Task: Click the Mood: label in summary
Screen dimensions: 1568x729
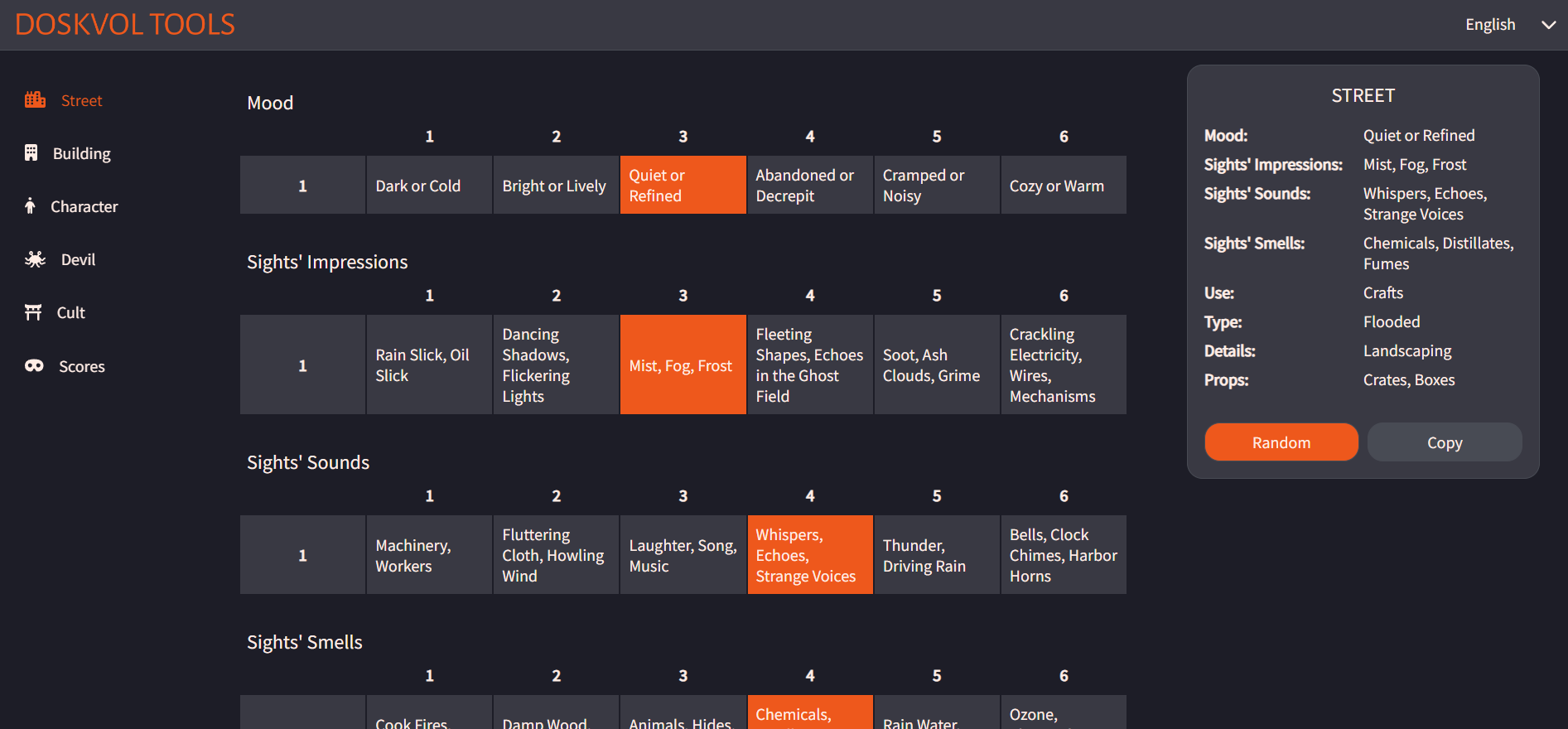Action: pos(1226,135)
